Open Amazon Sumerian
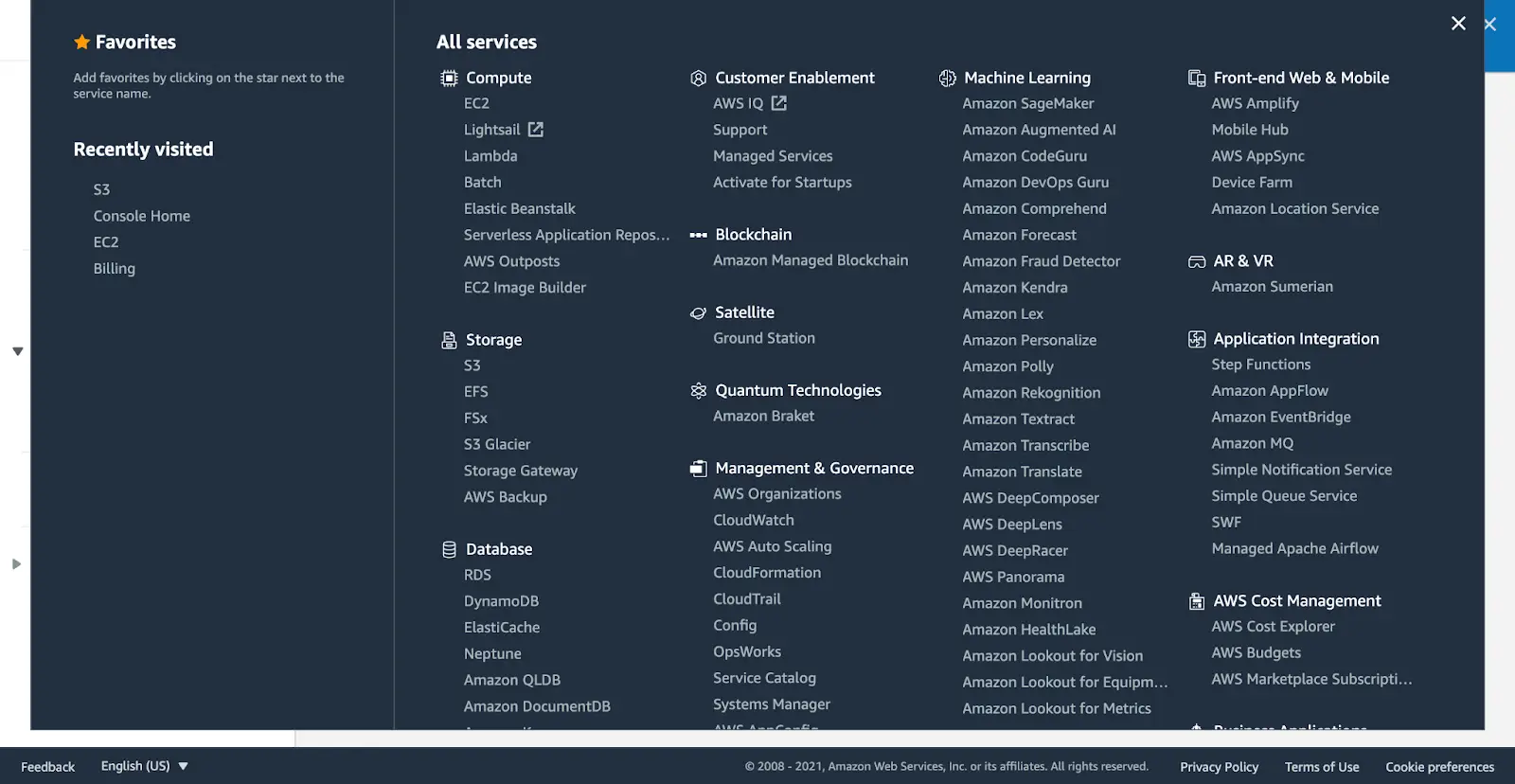The image size is (1515, 784). (1273, 287)
